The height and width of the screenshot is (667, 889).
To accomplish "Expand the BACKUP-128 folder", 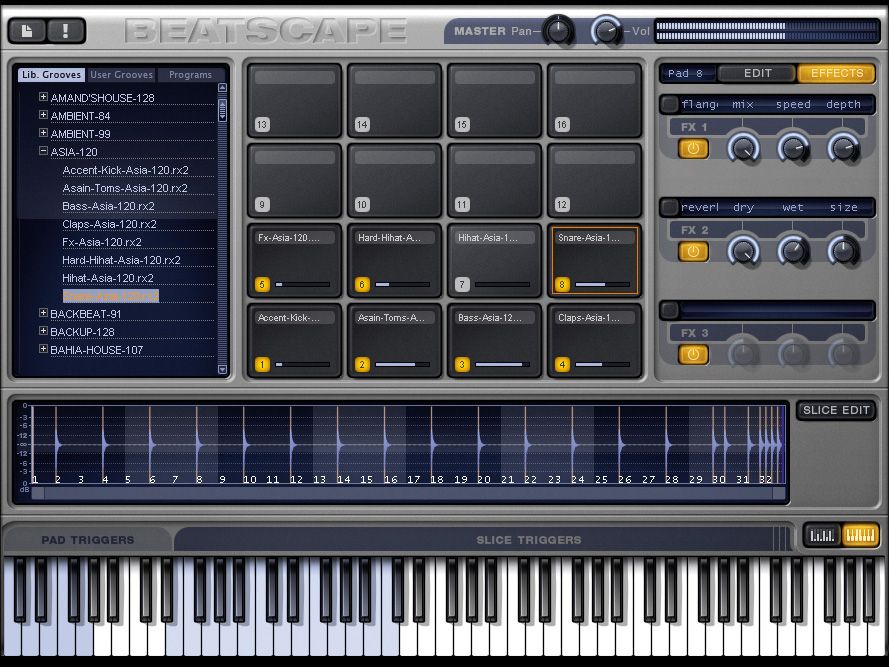I will coord(43,331).
